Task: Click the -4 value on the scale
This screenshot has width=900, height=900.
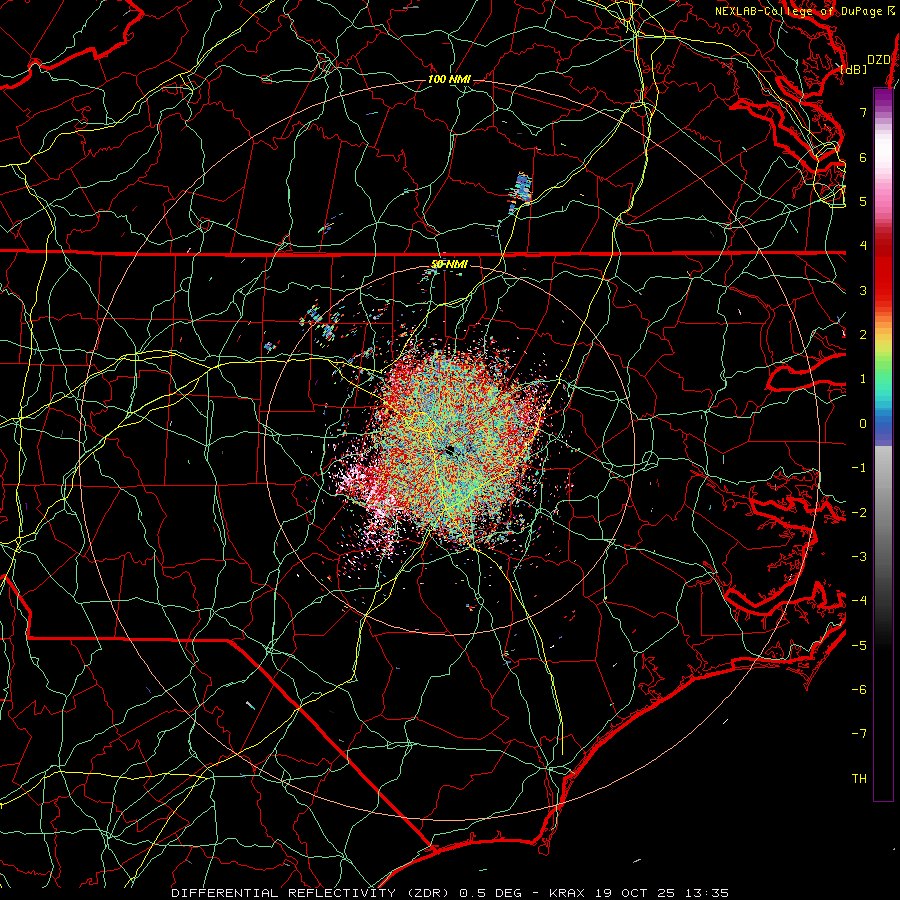Action: click(859, 601)
